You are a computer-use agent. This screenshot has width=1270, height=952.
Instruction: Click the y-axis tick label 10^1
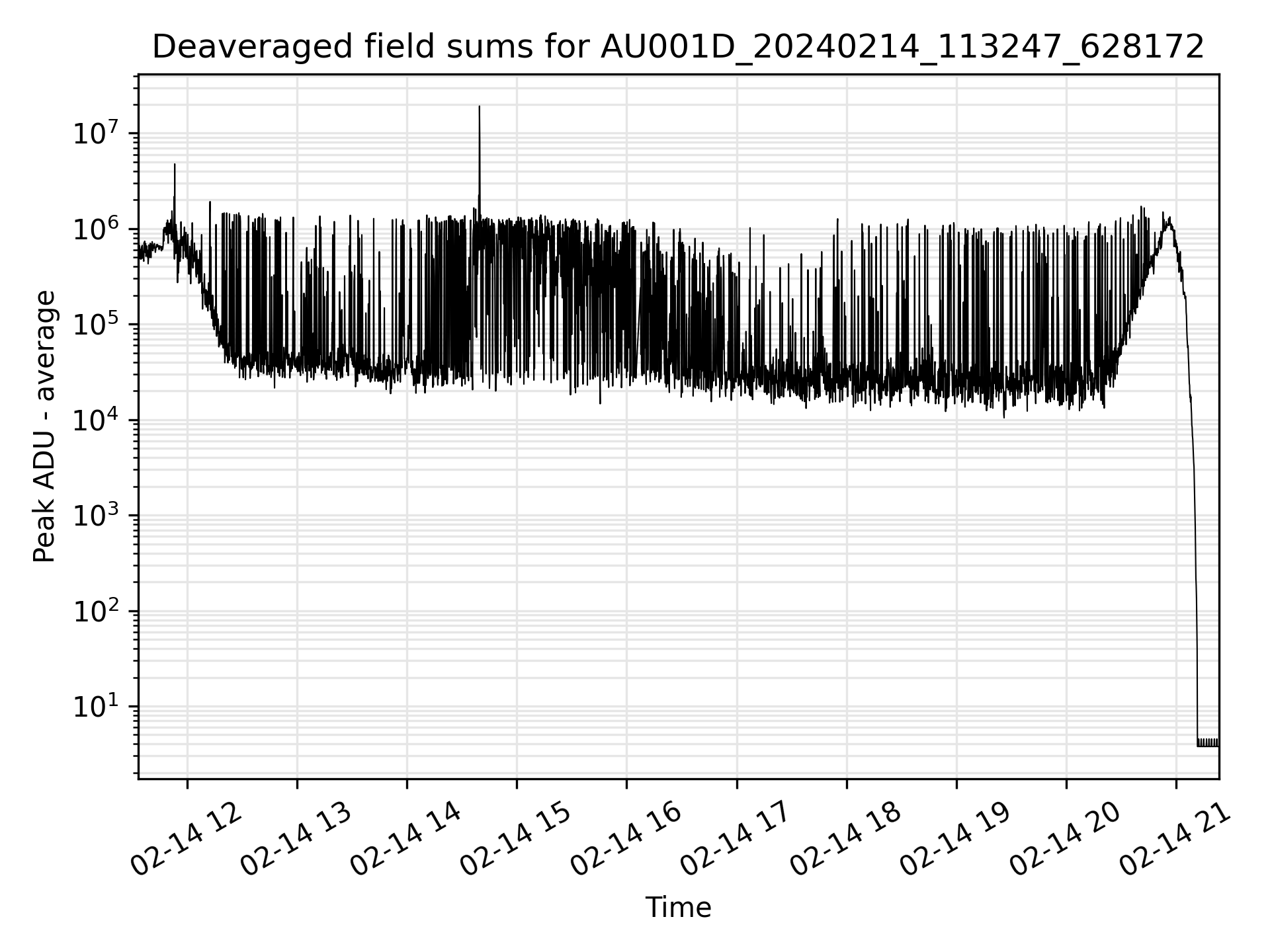click(x=95, y=707)
